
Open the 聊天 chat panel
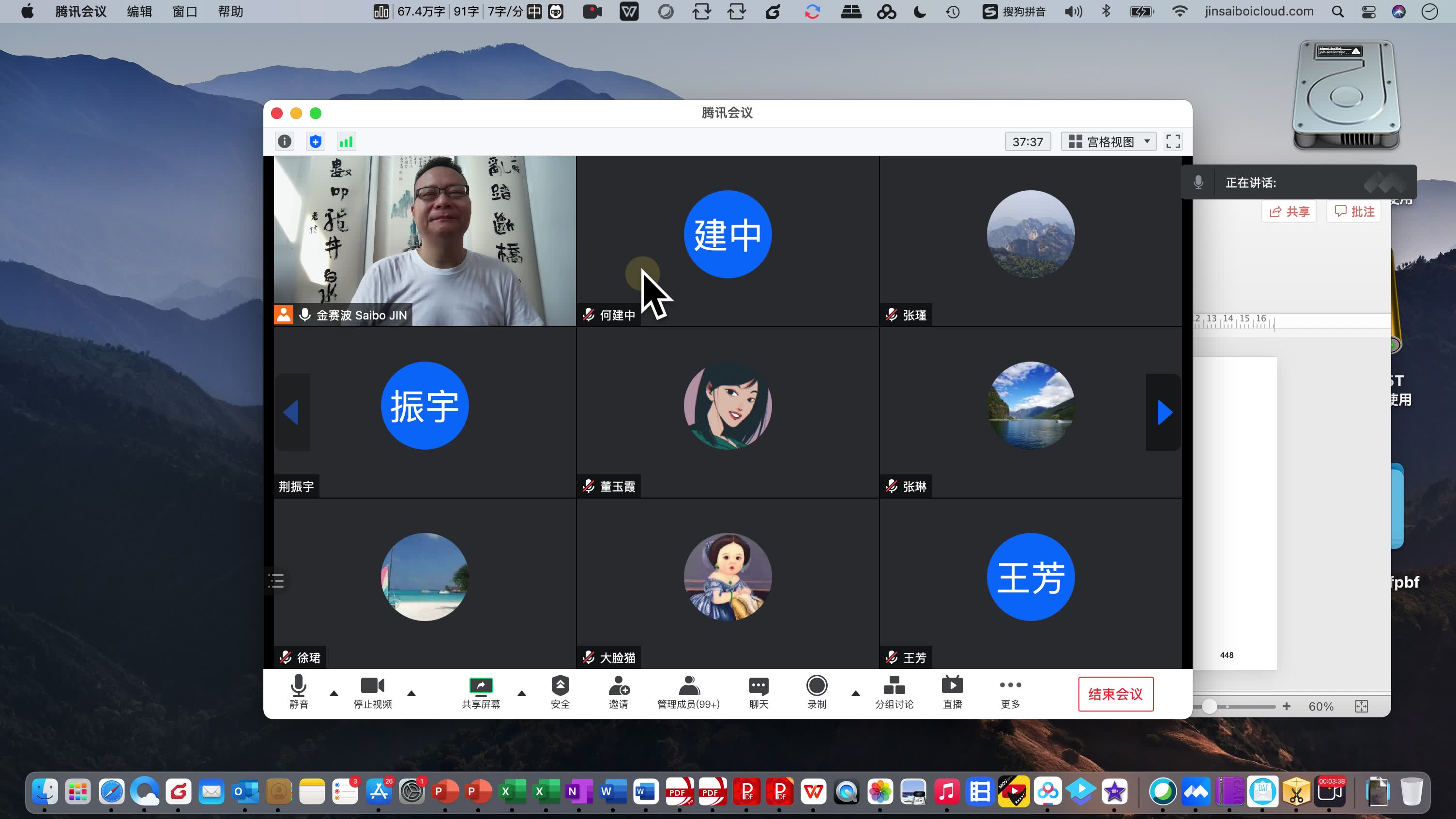point(758,692)
